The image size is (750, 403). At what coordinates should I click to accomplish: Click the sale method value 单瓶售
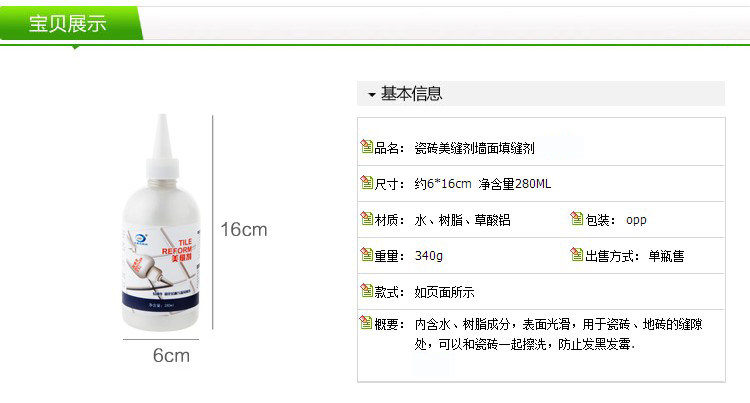[666, 256]
